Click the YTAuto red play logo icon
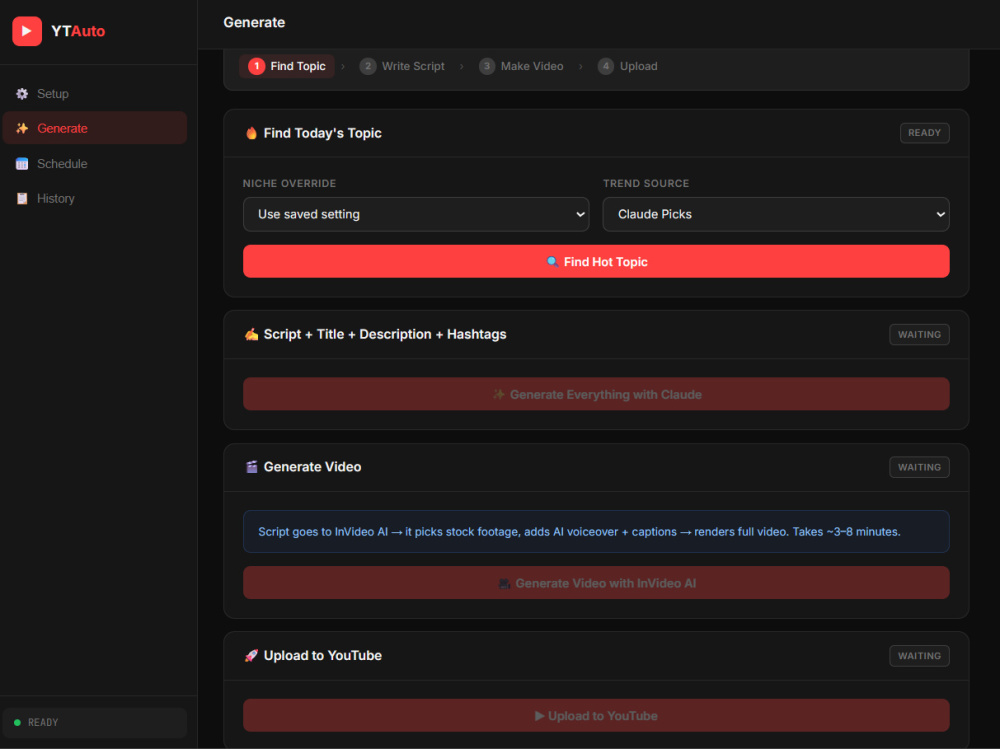 [x=27, y=31]
